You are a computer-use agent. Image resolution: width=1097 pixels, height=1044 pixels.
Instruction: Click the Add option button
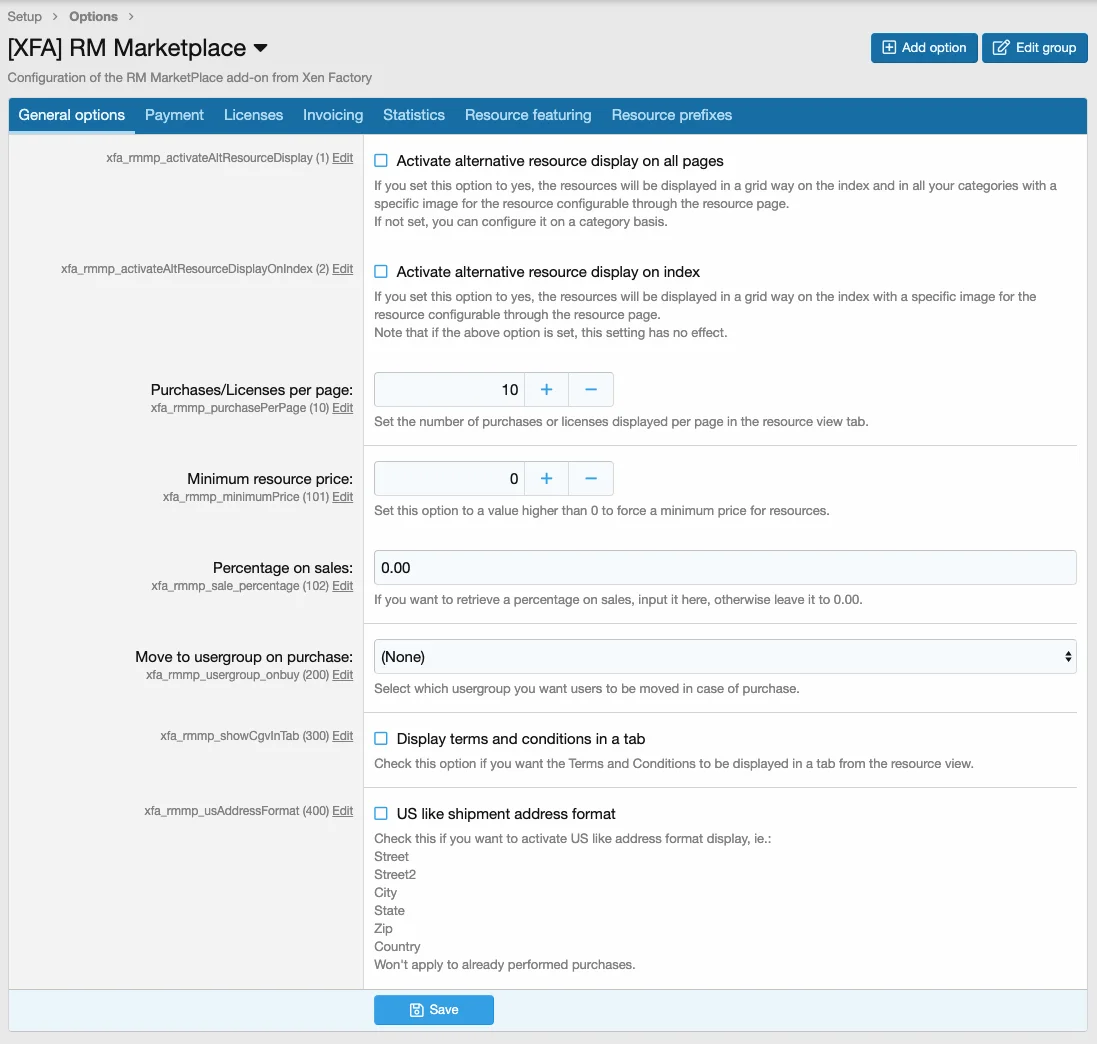pos(924,47)
